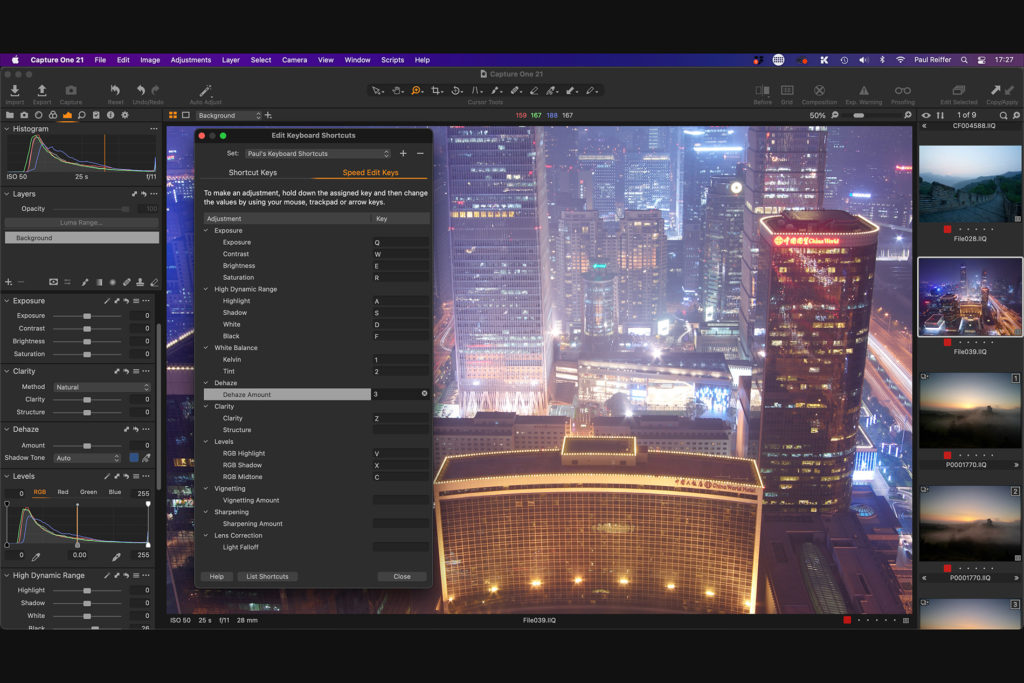This screenshot has width=1024, height=683.
Task: Select the Pan hand cursor tool
Action: (396, 91)
